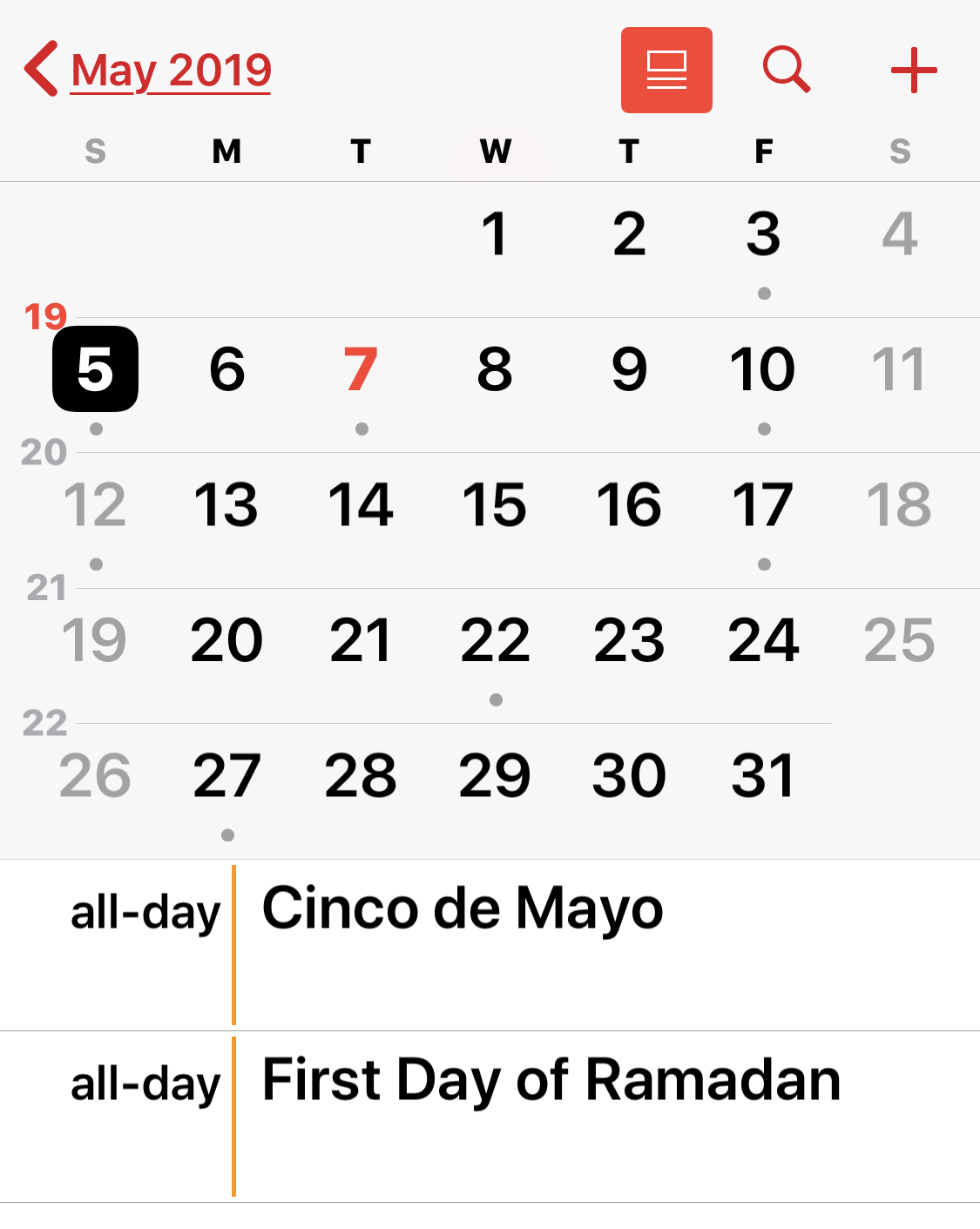Collapse back to months with the left chevron
Viewport: 980px width, 1229px height.
tap(41, 70)
